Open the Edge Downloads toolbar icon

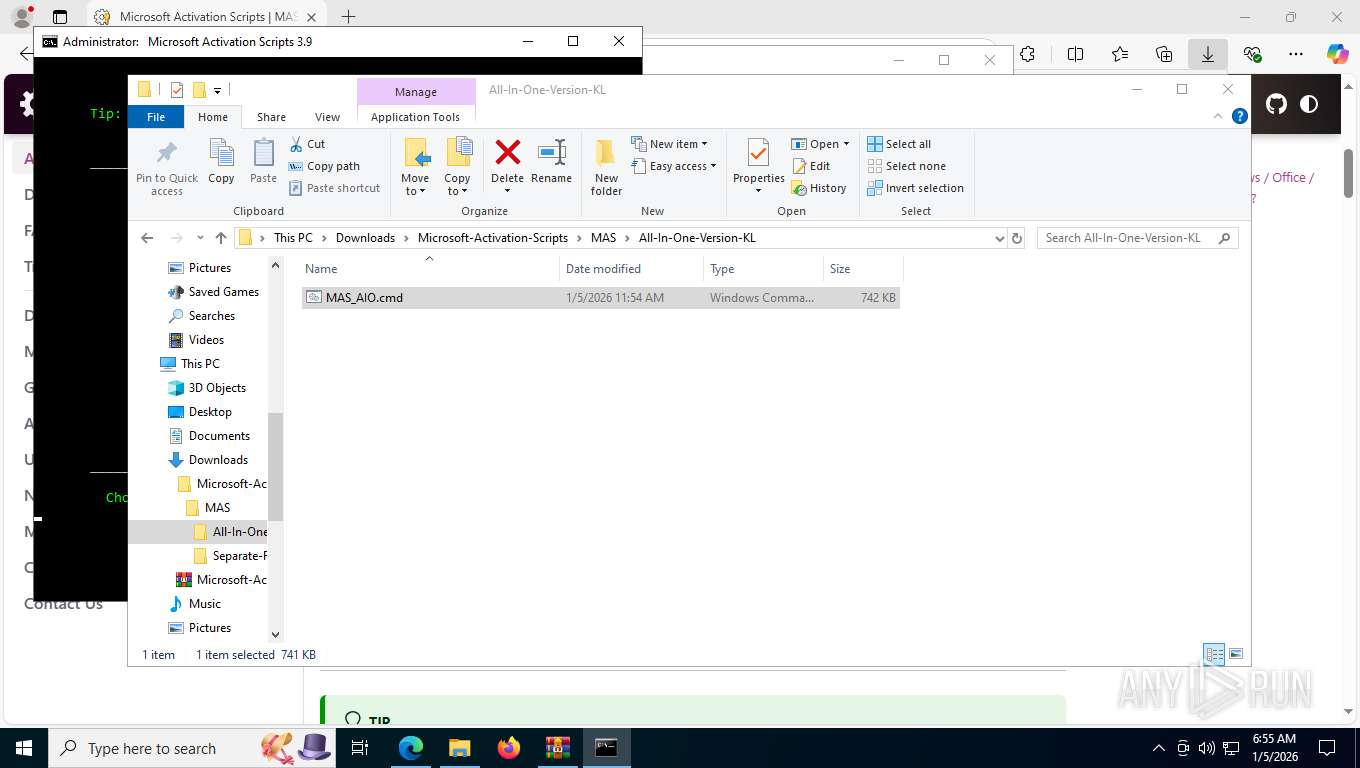coord(1208,54)
